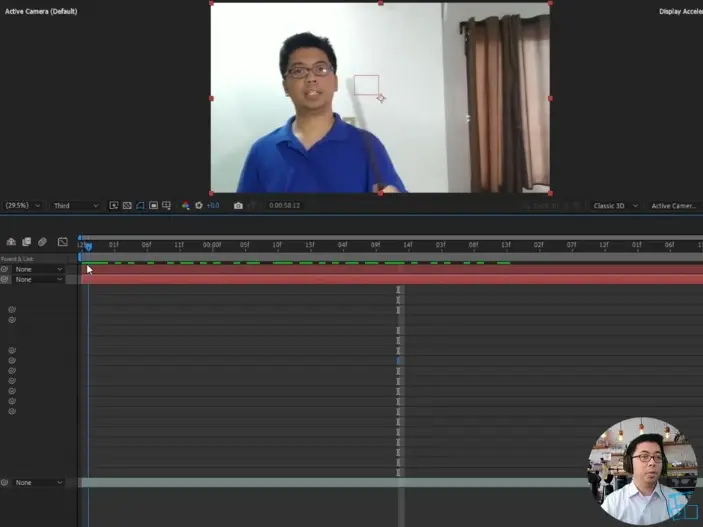Open first layer's parent None dropdown
This screenshot has width=703, height=527.
[38, 269]
